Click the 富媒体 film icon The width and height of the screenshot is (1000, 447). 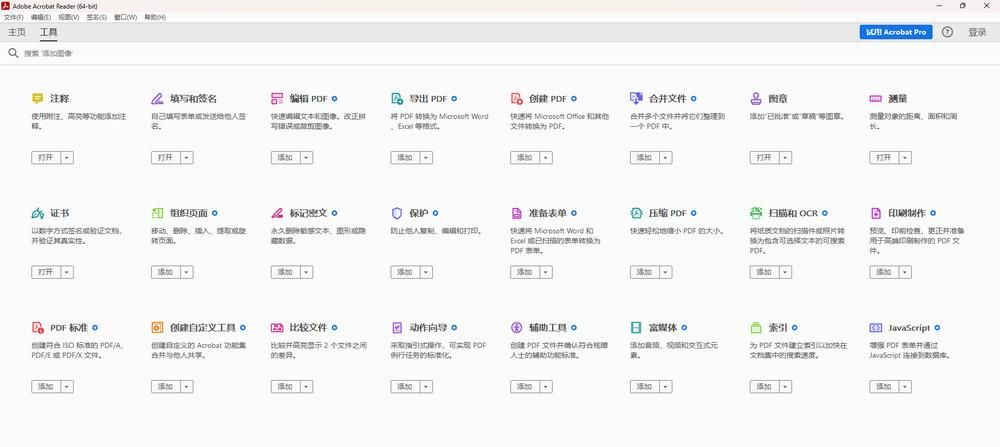(636, 328)
